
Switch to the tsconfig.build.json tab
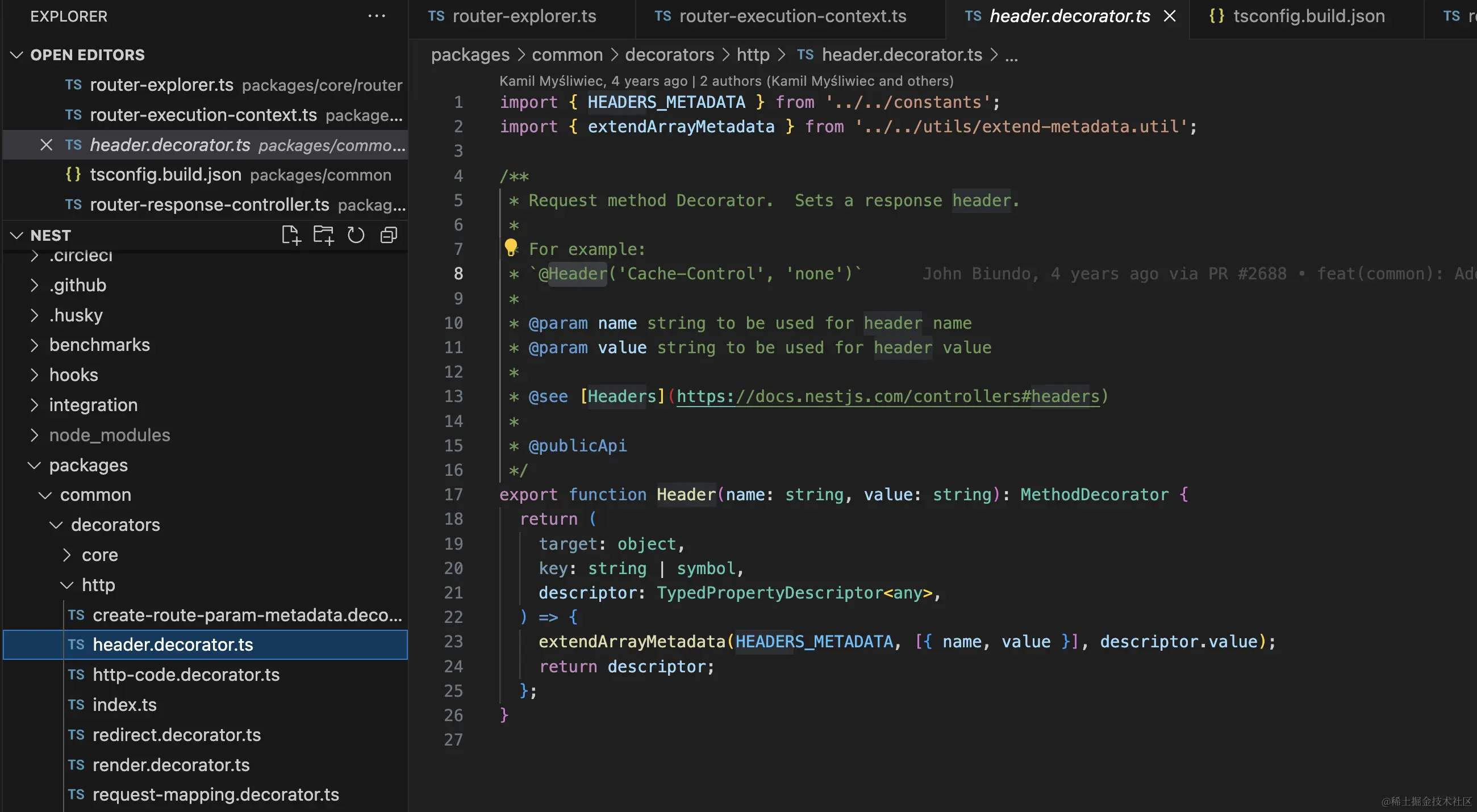[x=1308, y=16]
